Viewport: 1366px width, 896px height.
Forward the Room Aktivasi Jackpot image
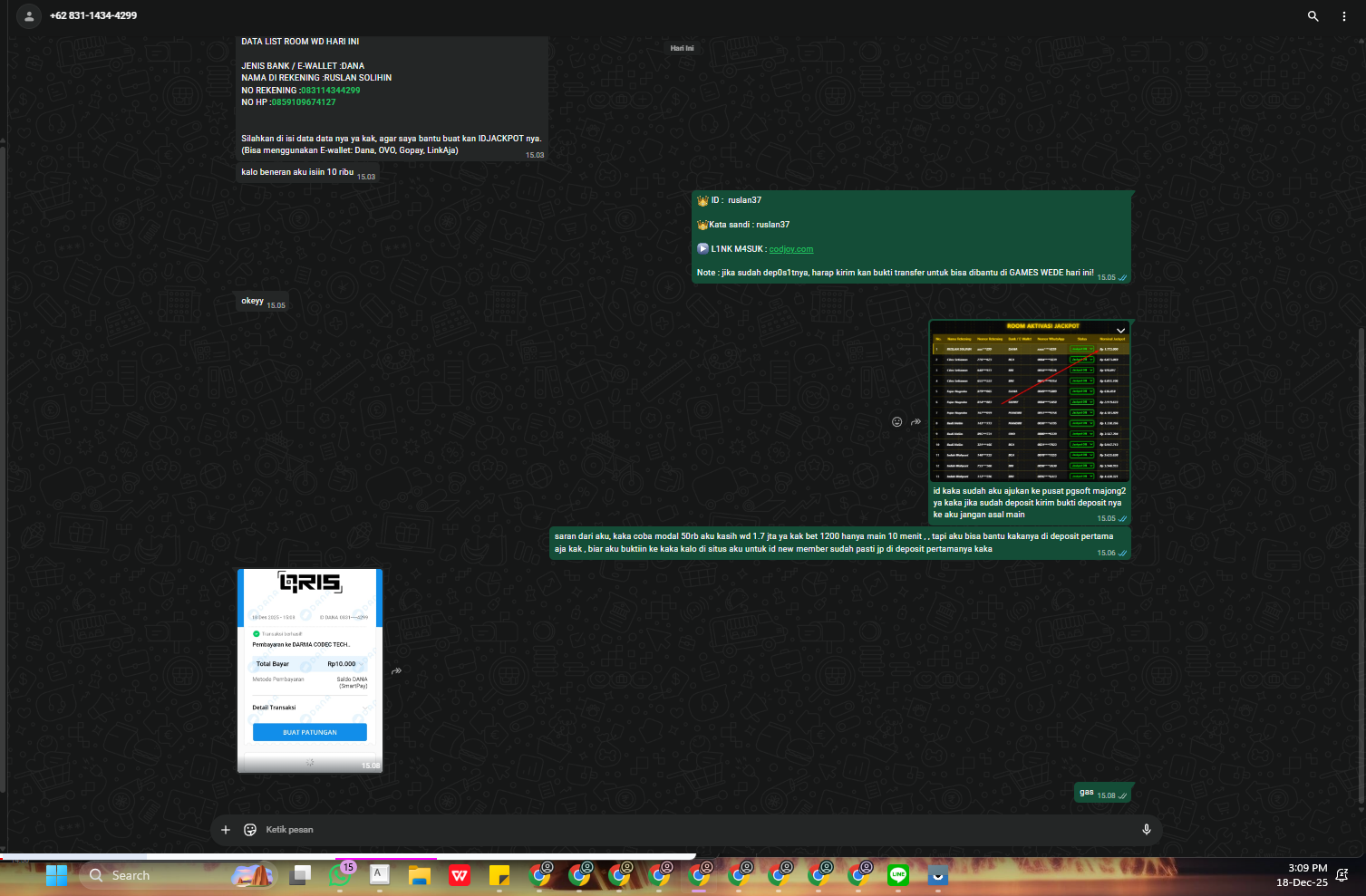[x=916, y=421]
